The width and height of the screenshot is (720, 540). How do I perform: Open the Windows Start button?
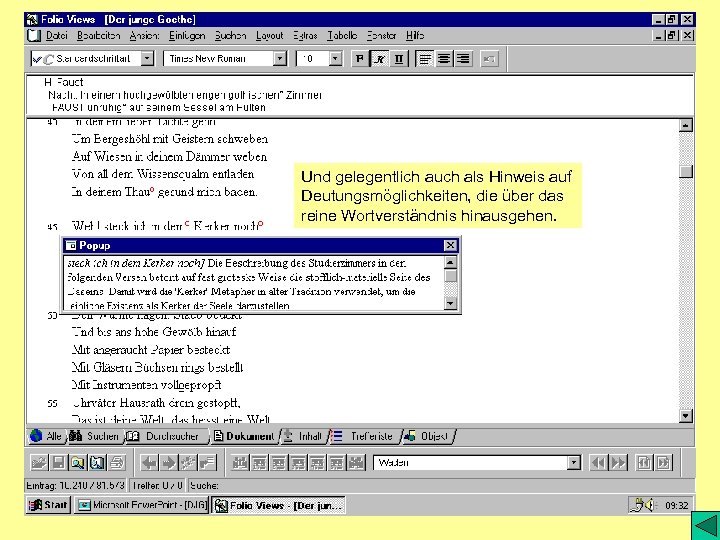(48, 505)
